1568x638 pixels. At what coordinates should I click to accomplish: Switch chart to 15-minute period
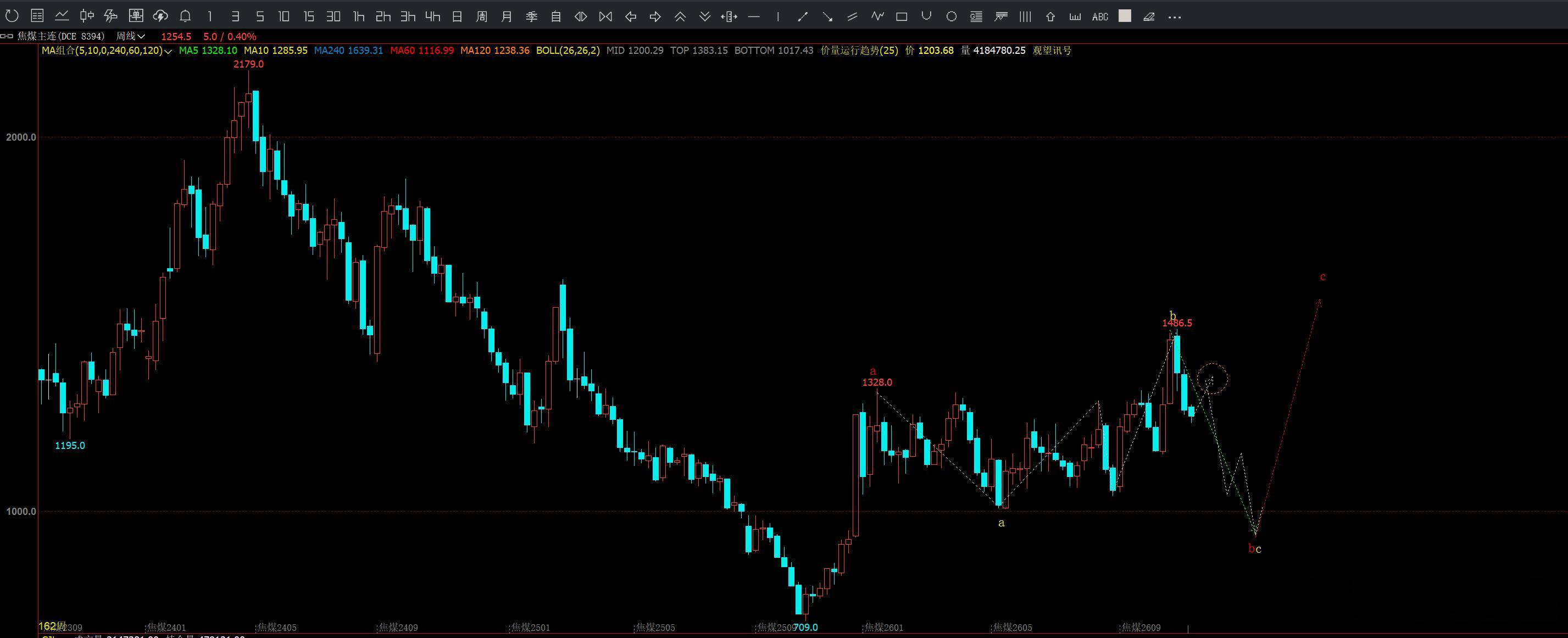click(309, 16)
